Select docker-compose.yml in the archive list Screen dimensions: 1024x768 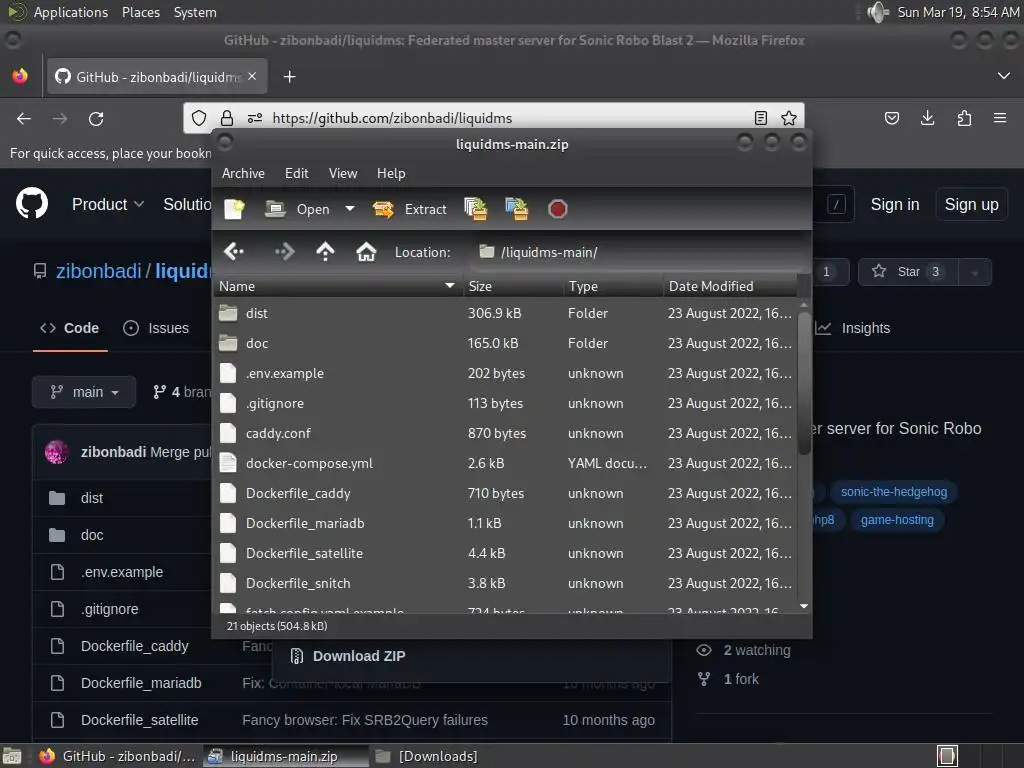(505, 464)
